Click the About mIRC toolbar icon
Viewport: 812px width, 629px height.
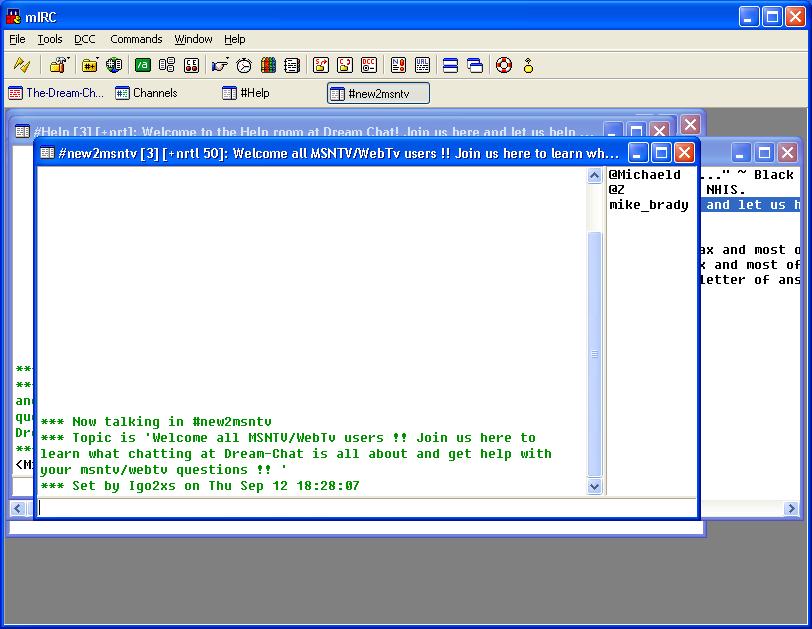tap(528, 65)
